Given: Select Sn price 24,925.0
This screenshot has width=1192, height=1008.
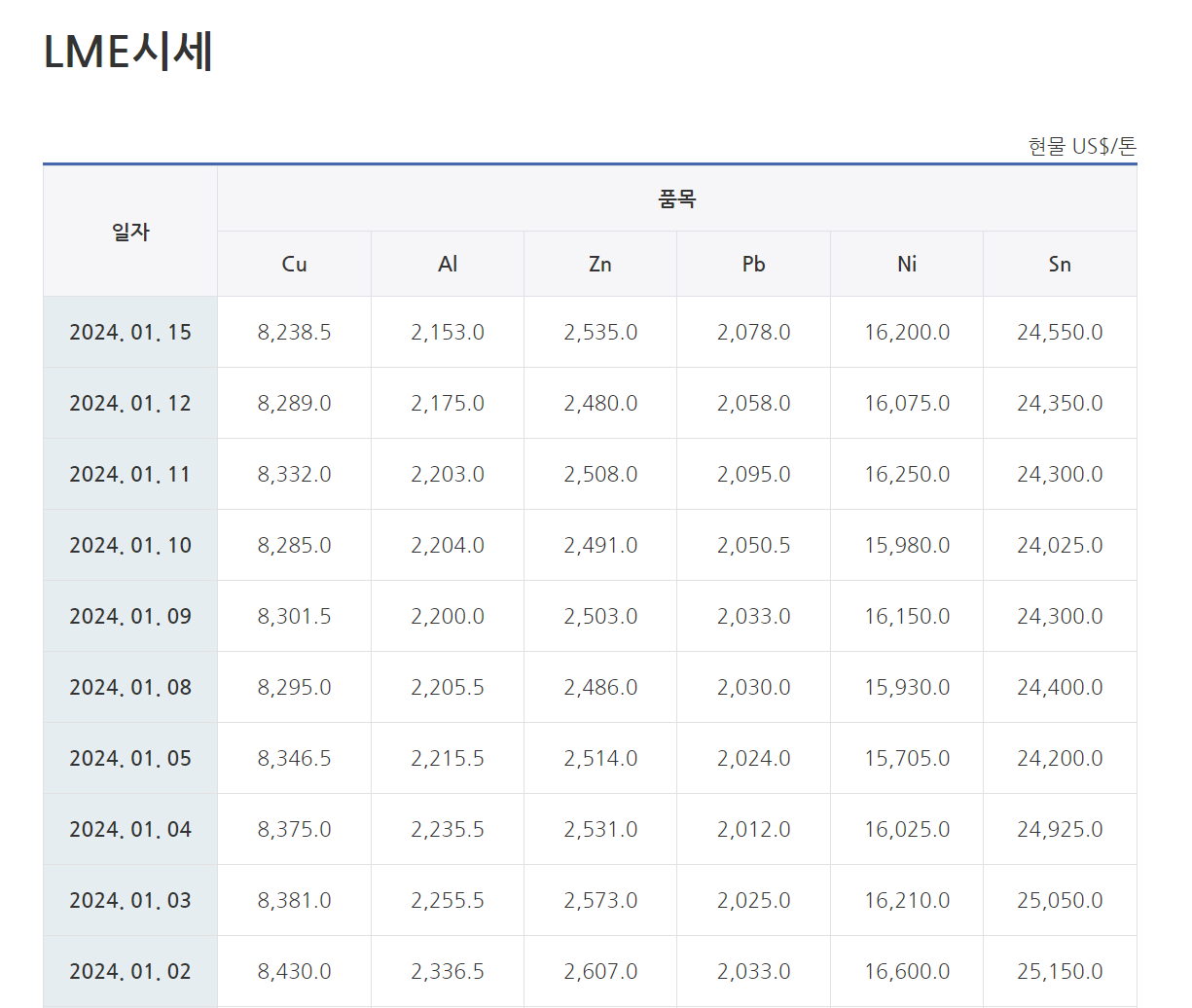Looking at the screenshot, I should coord(1060,829).
